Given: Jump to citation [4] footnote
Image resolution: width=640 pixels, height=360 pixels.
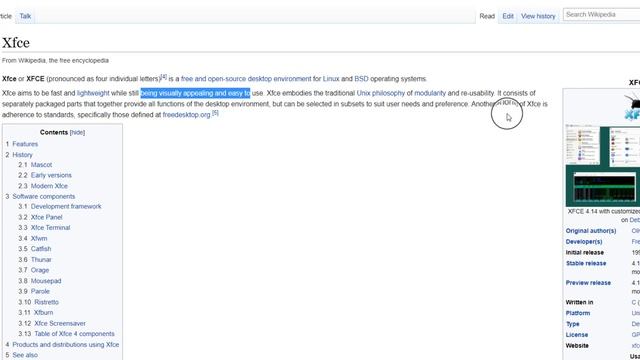Looking at the screenshot, I should point(164,76).
